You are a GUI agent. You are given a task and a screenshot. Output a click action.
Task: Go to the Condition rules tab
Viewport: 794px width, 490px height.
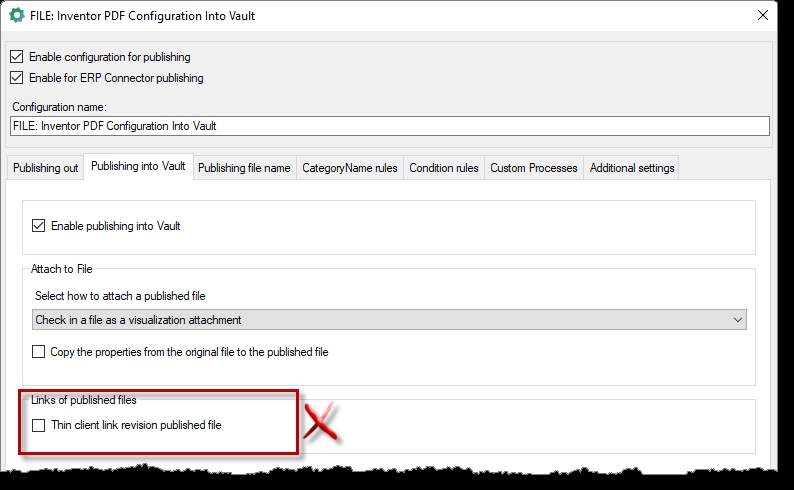(444, 168)
